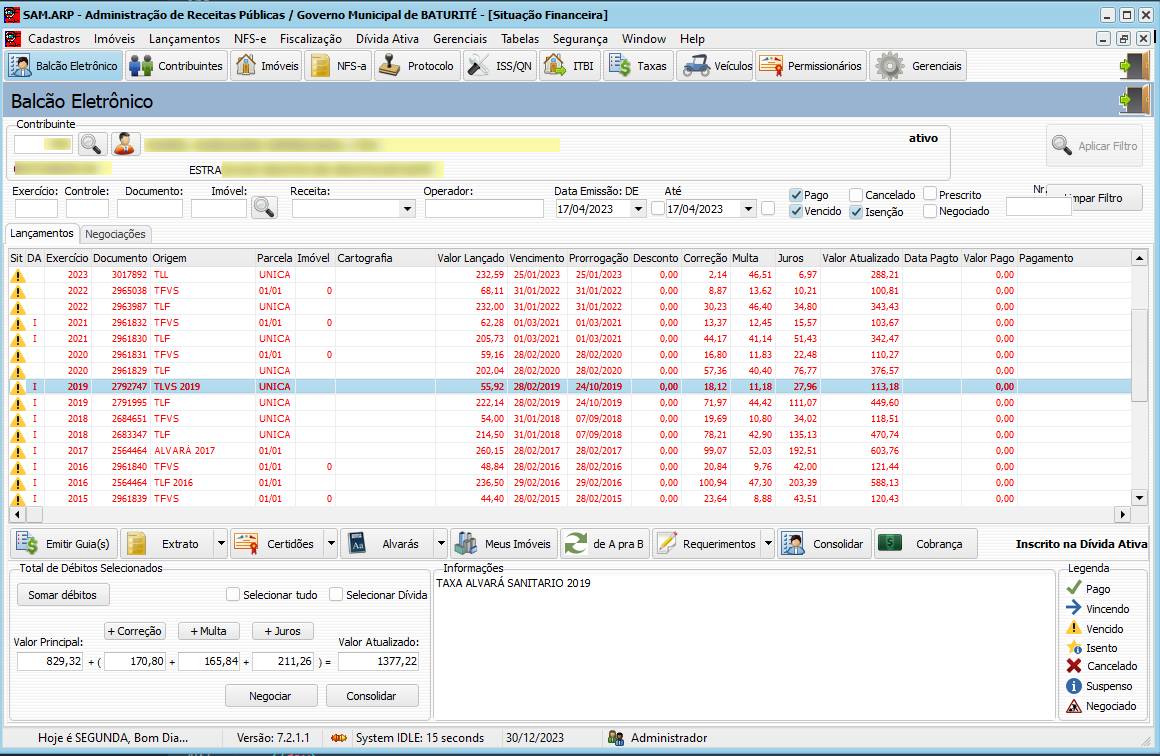
Task: Search Imóvel with magnifier icon
Action: point(264,208)
